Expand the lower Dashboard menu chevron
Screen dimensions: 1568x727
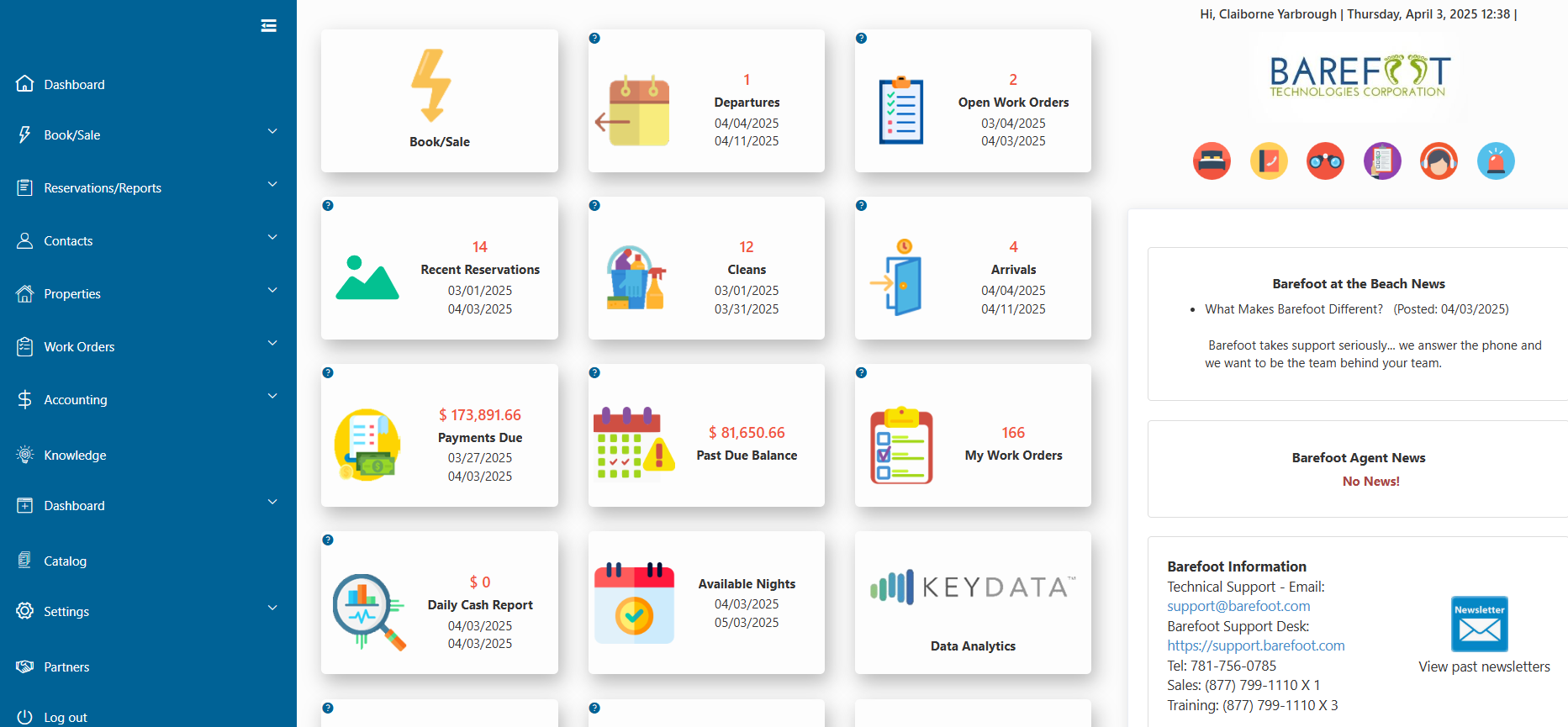(x=272, y=503)
